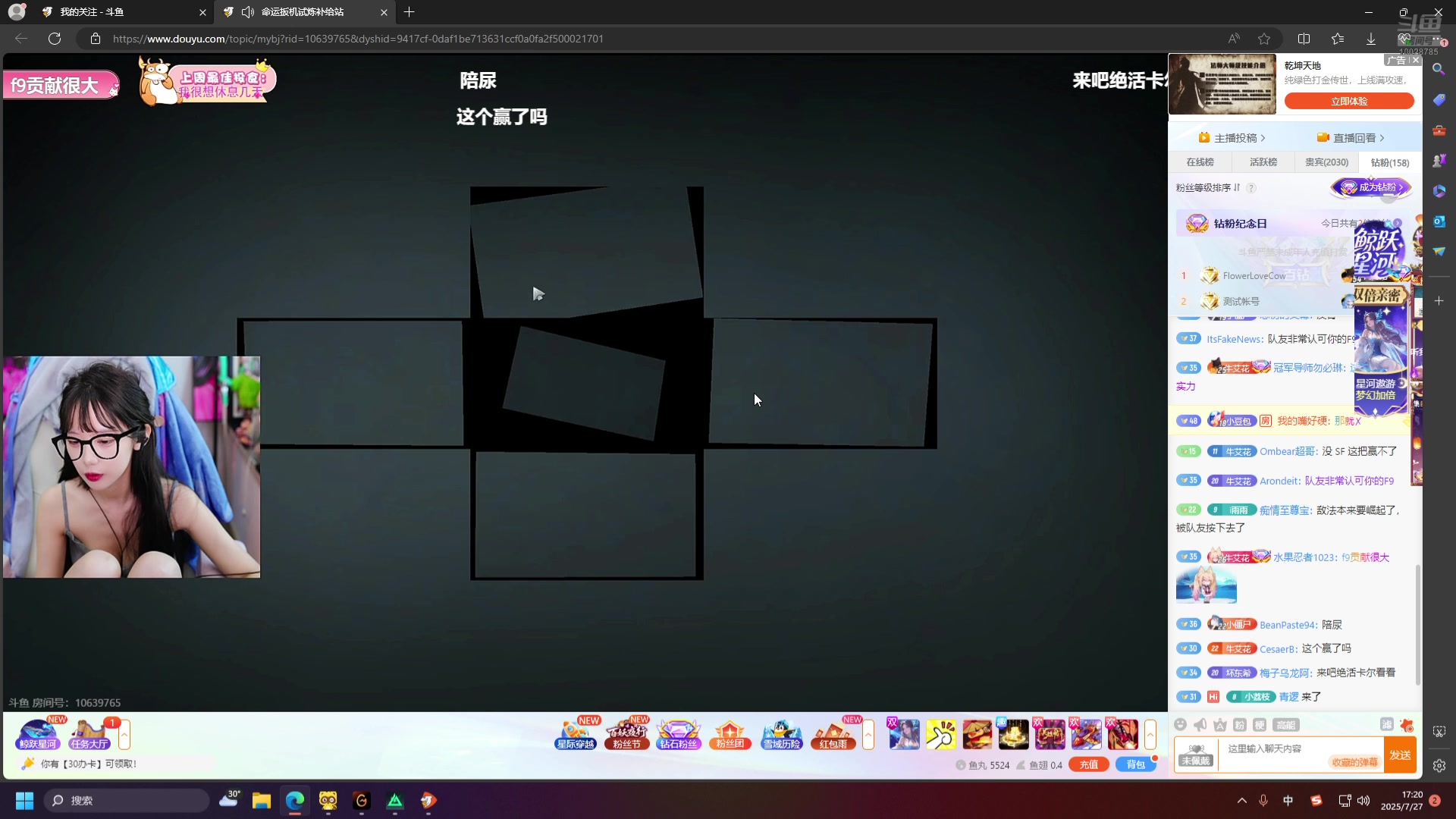Open the 鲸跃星河 event icon
This screenshot has height=819, width=1456.
click(x=38, y=733)
